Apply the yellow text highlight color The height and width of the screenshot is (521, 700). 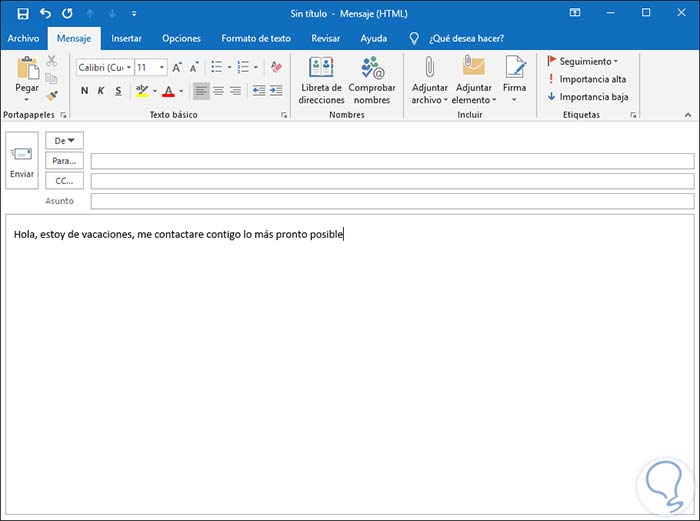[x=142, y=91]
